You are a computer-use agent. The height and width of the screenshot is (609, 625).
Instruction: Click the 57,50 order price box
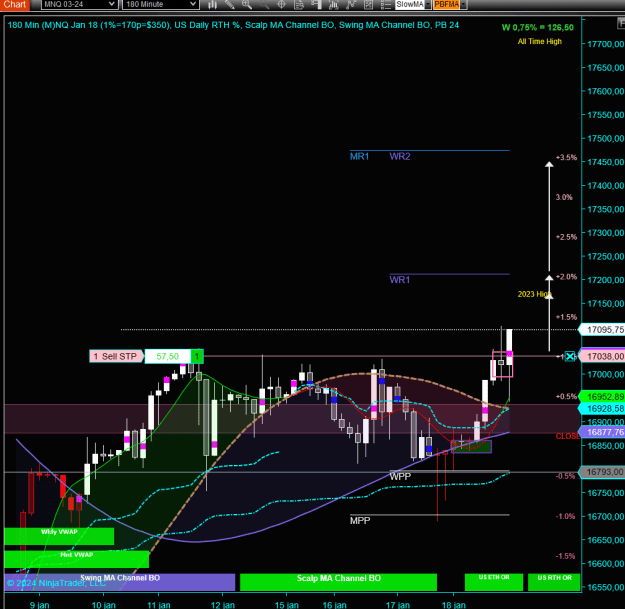167,356
